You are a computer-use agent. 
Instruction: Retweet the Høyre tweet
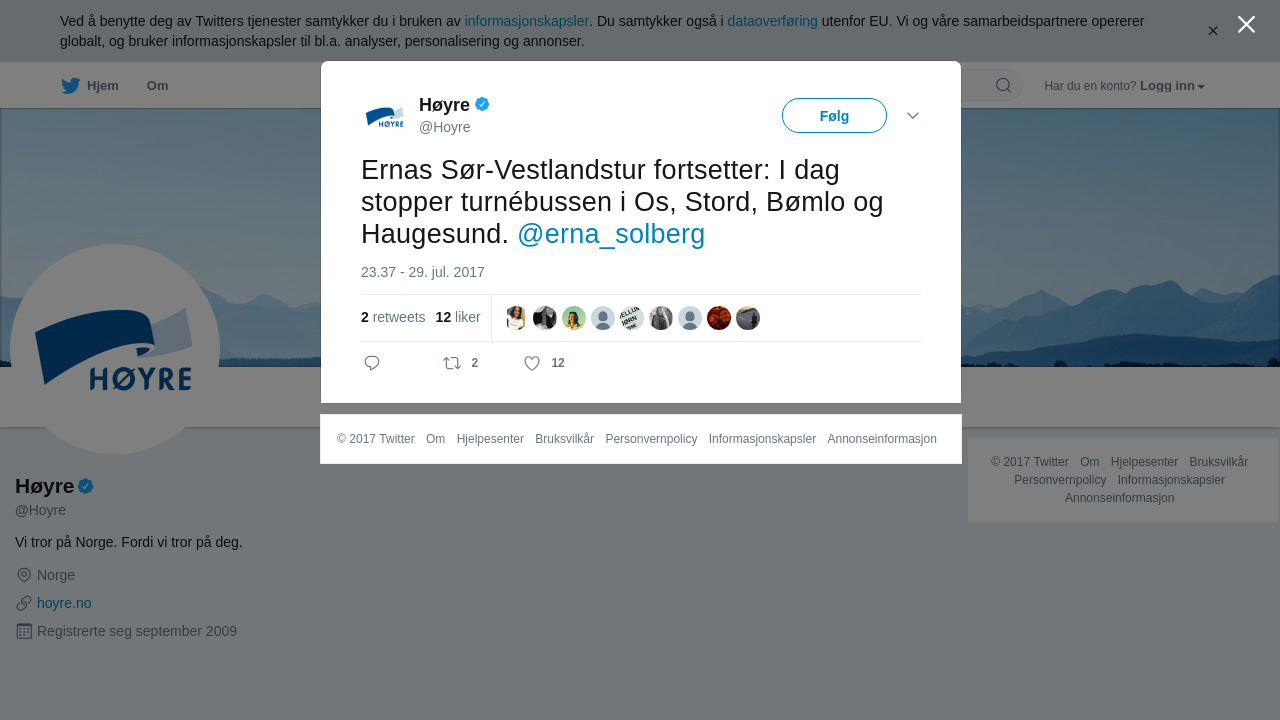tap(452, 363)
